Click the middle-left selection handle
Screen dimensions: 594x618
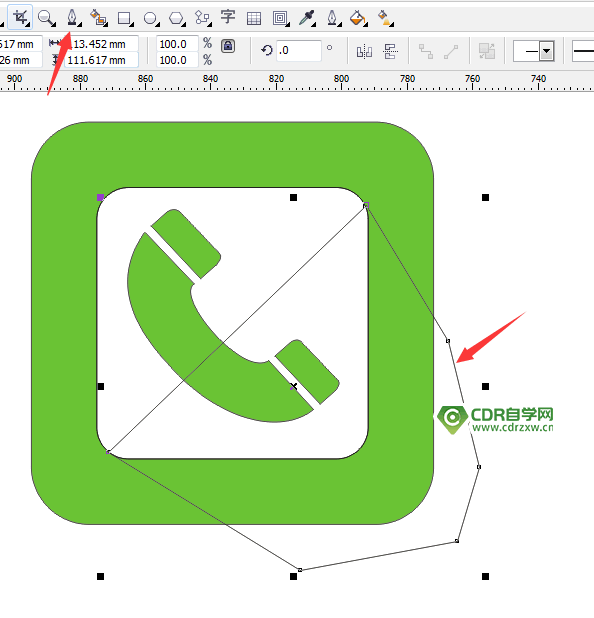click(x=101, y=387)
